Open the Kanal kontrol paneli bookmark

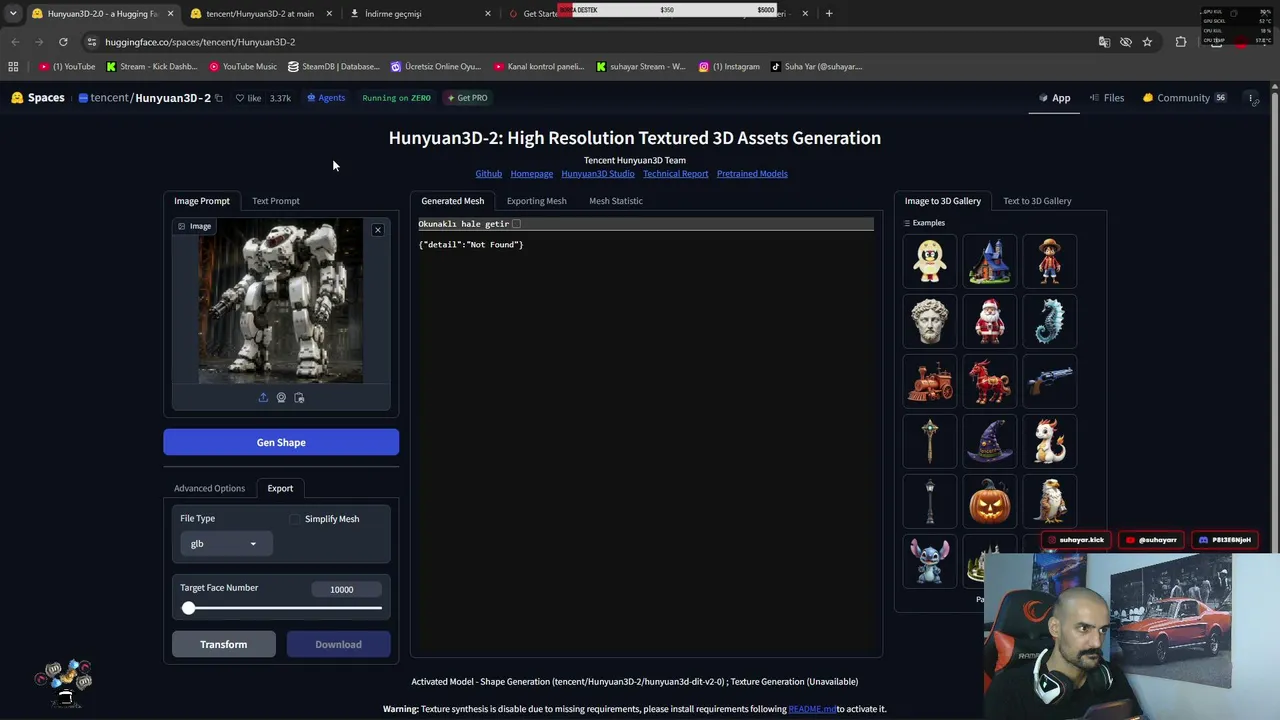(x=539, y=67)
